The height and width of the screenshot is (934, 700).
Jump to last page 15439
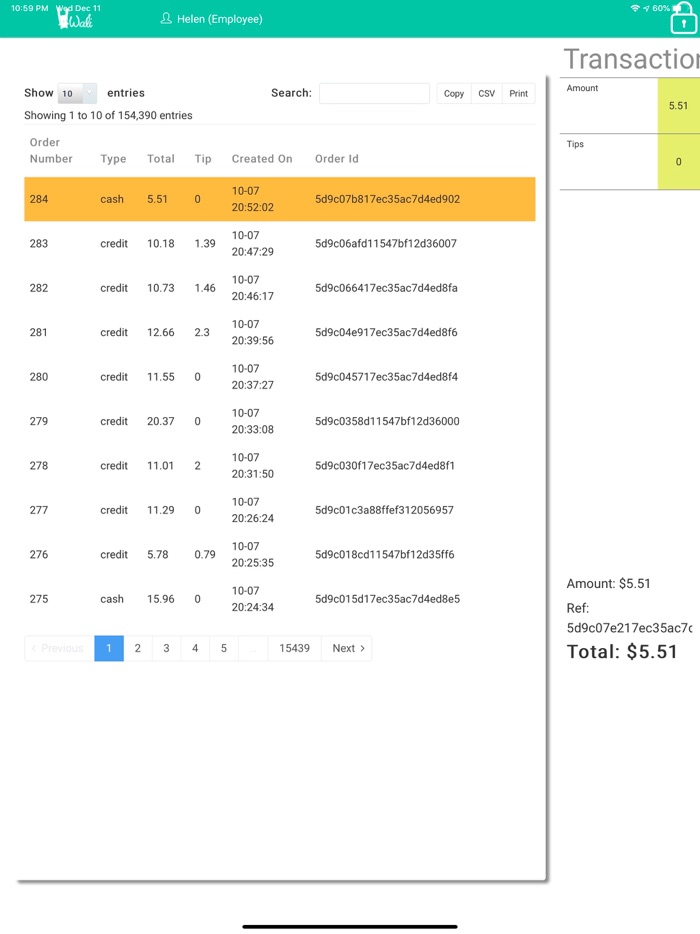(x=294, y=648)
